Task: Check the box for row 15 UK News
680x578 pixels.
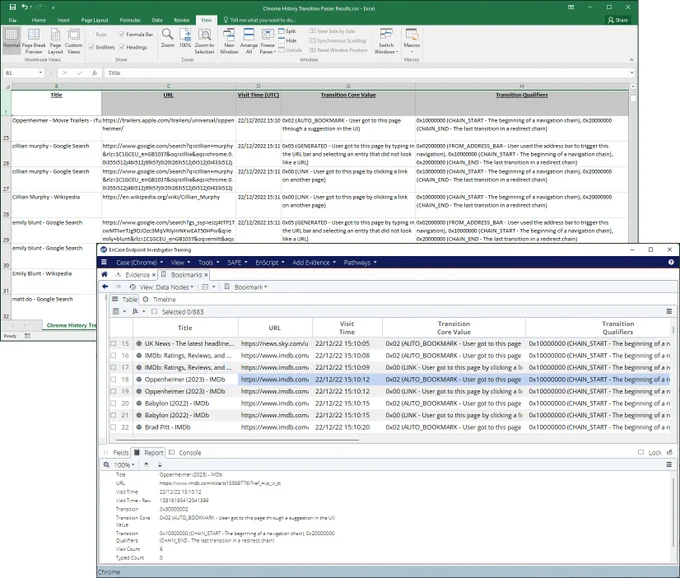Action: pos(113,343)
